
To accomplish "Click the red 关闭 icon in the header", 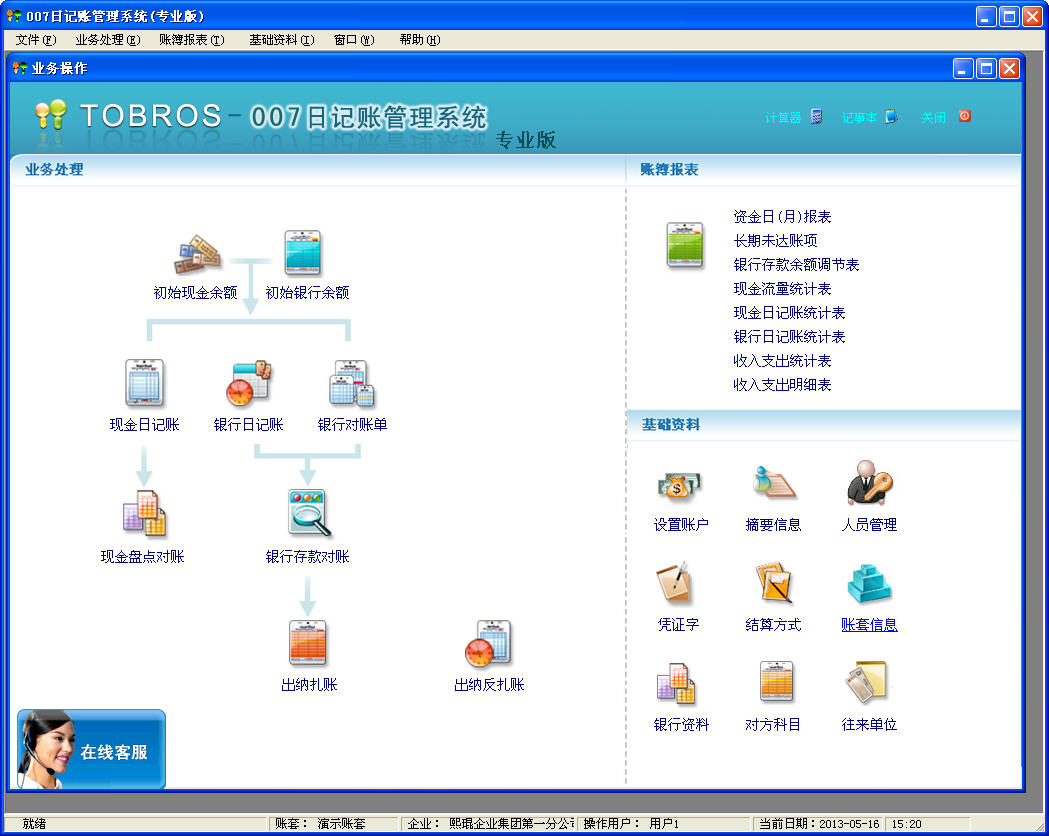I will pos(964,116).
